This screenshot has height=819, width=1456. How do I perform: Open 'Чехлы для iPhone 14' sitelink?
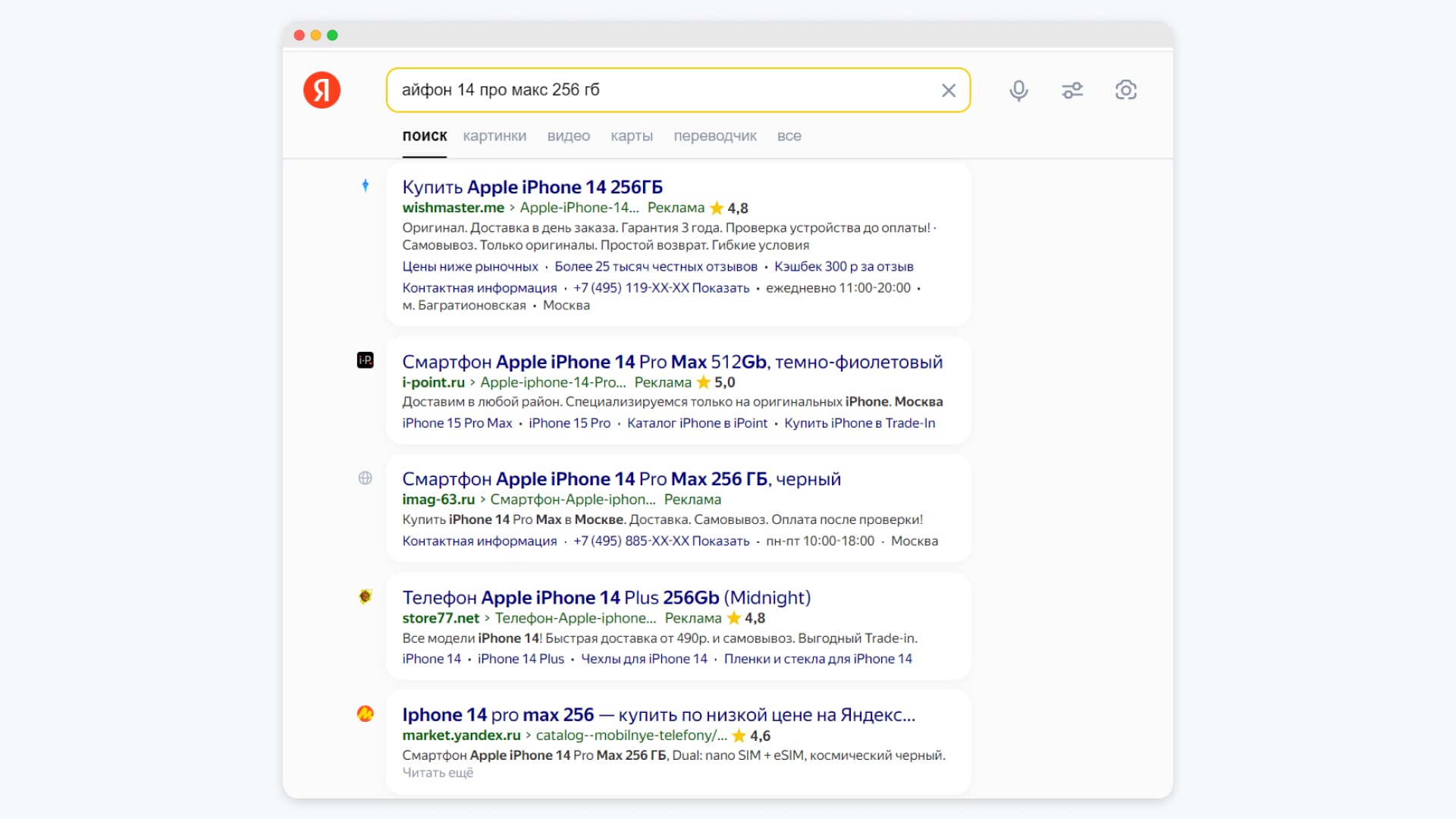click(x=644, y=659)
